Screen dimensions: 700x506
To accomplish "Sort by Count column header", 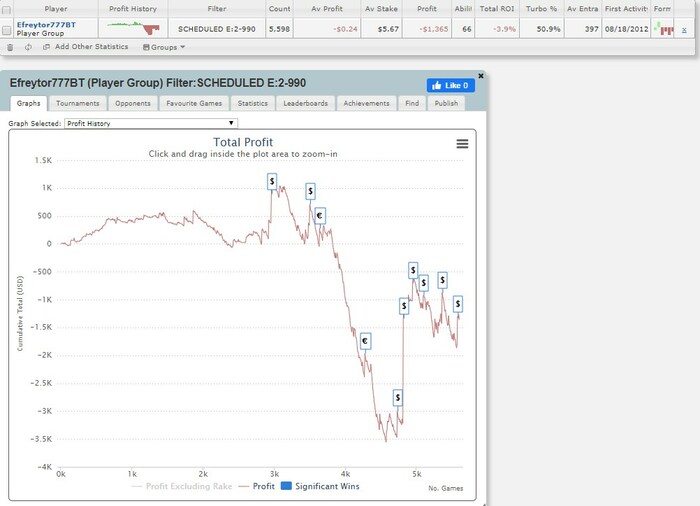I will coord(279,8).
